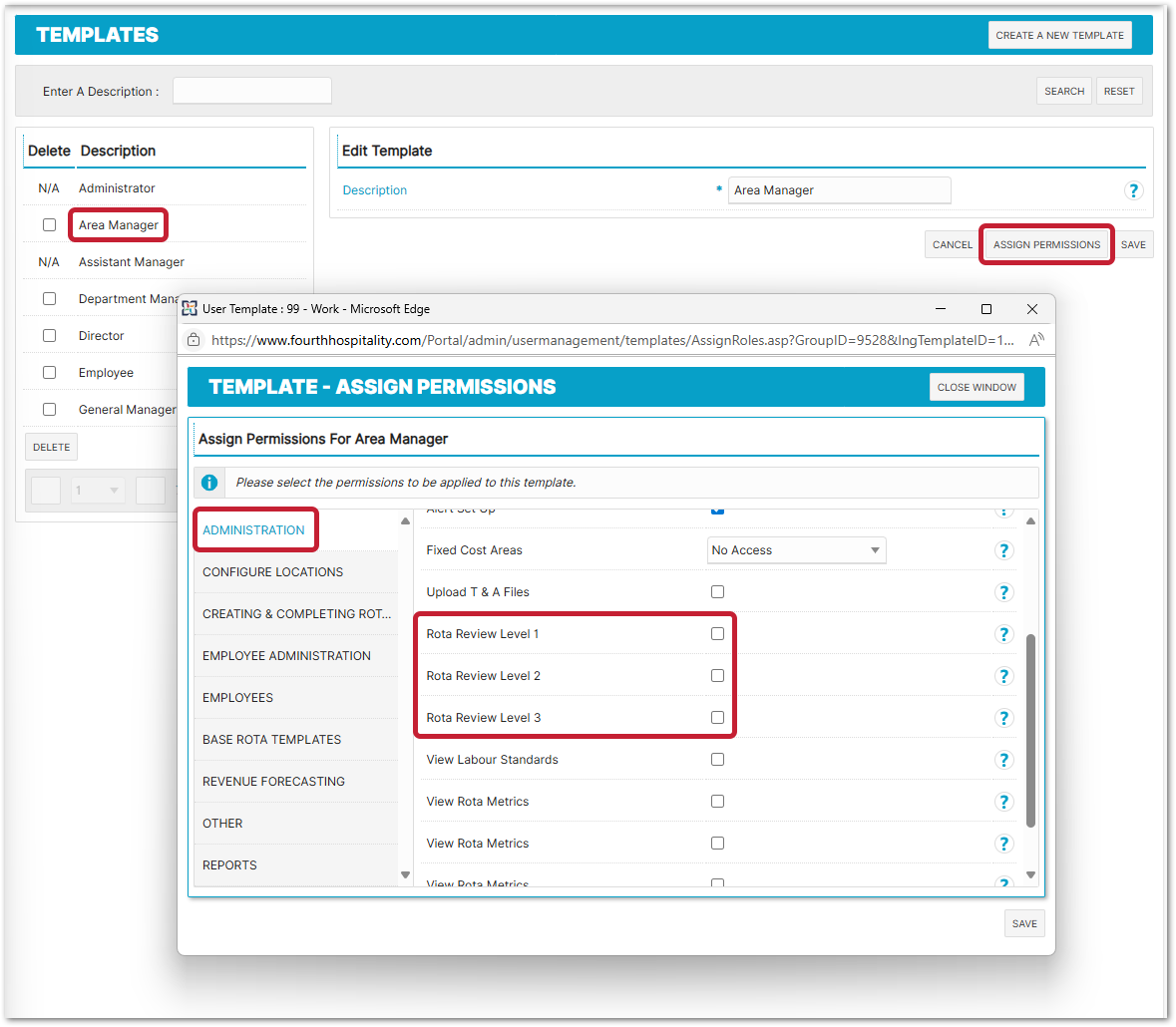
Task: Show help for Rota Review Level 2
Action: (x=1004, y=676)
